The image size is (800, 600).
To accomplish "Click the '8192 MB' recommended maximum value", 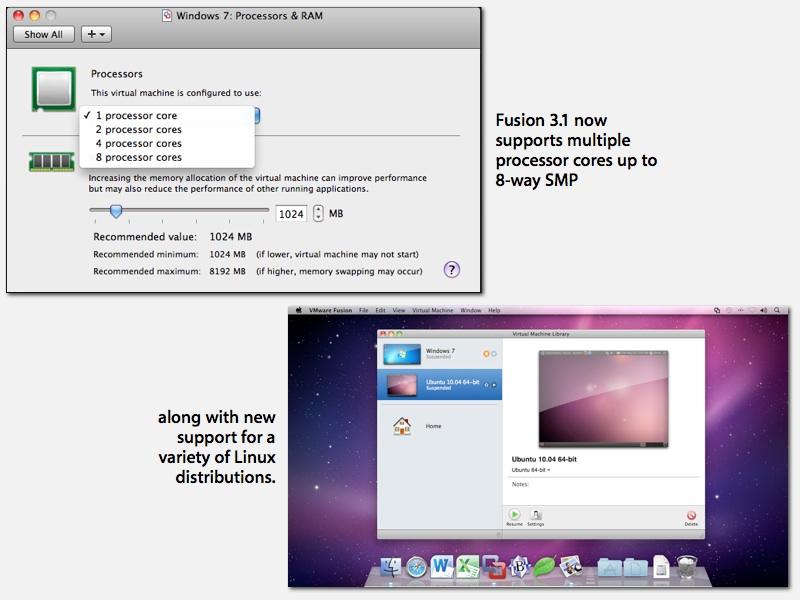I will click(228, 271).
